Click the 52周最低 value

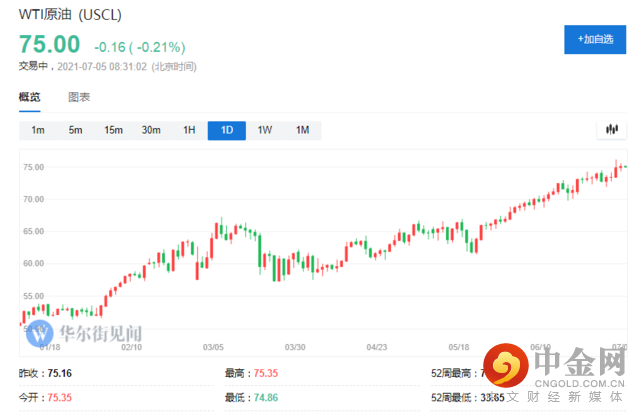pyautogui.click(x=493, y=397)
